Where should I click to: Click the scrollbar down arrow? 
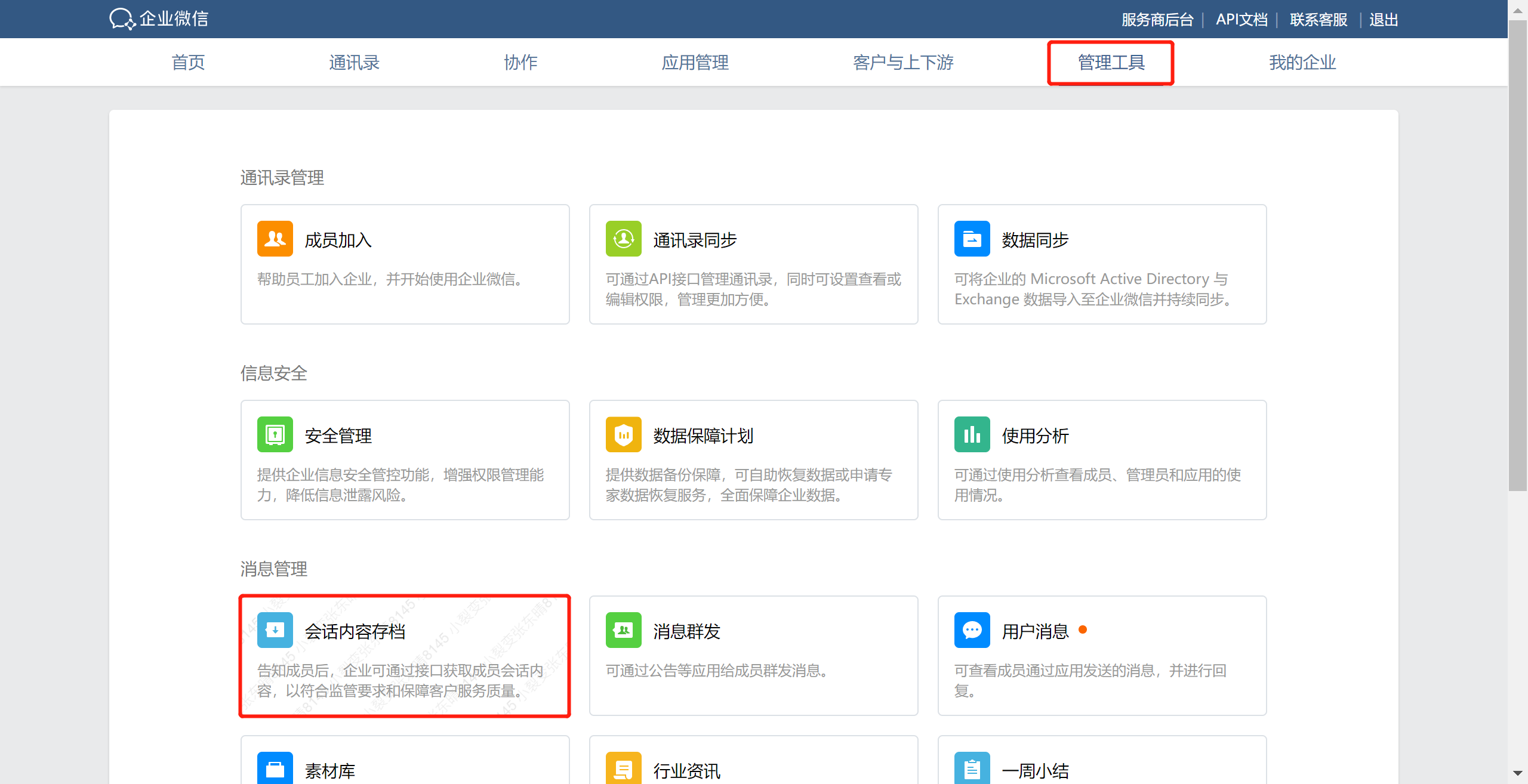(x=1518, y=774)
